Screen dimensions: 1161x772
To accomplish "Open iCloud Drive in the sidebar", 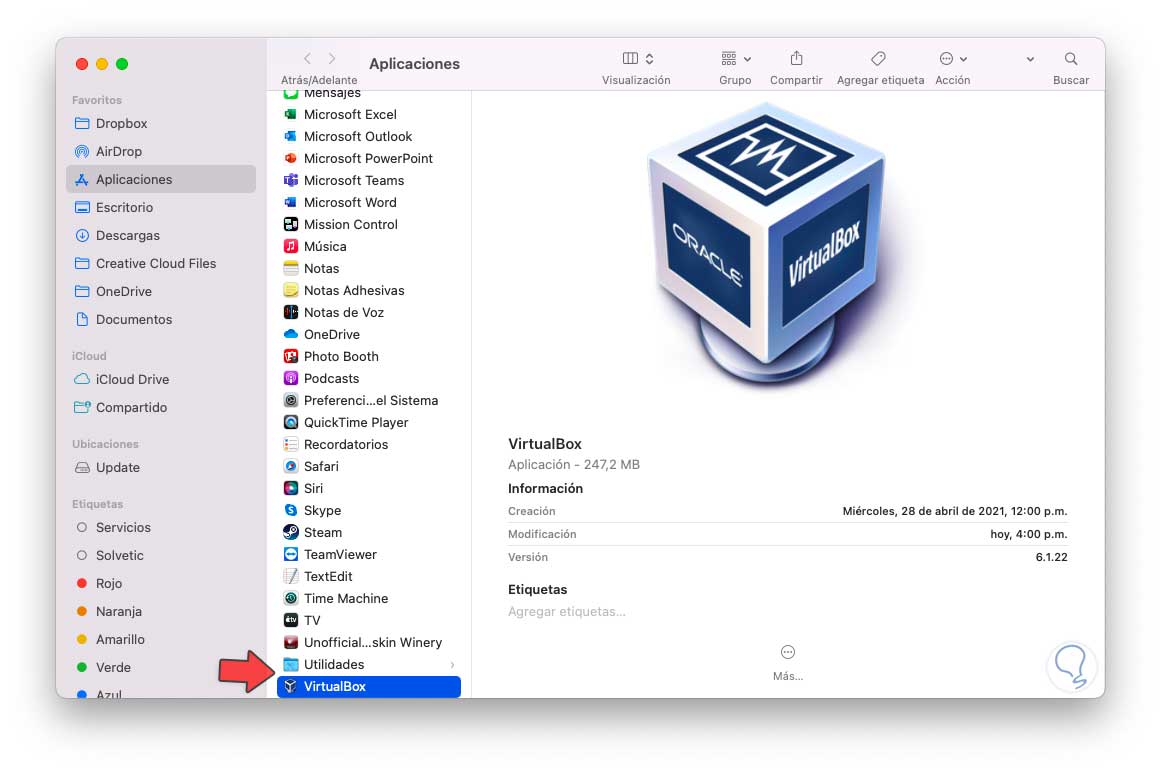I will coord(161,380).
